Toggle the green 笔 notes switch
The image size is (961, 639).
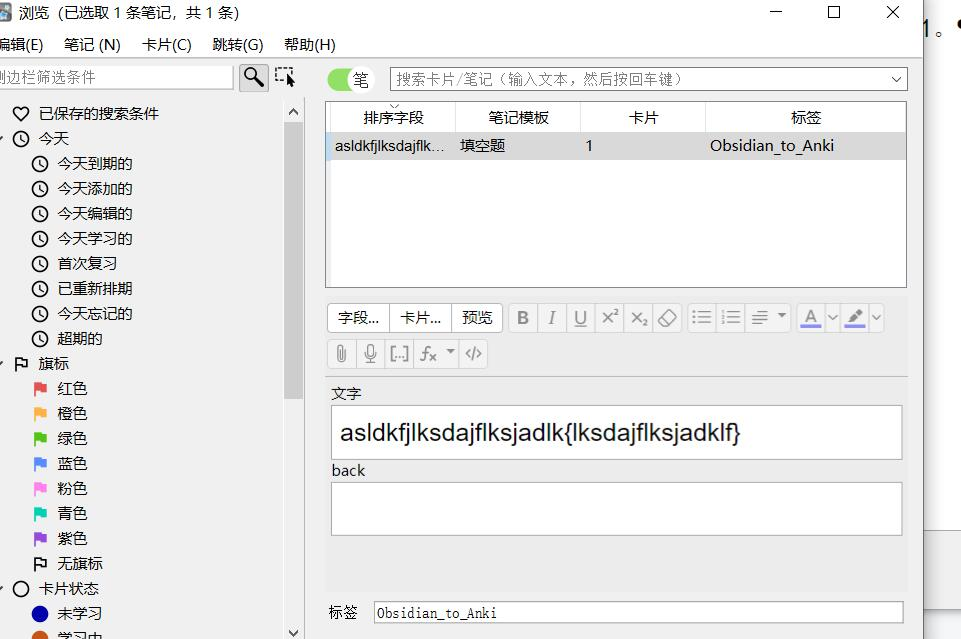coord(340,78)
